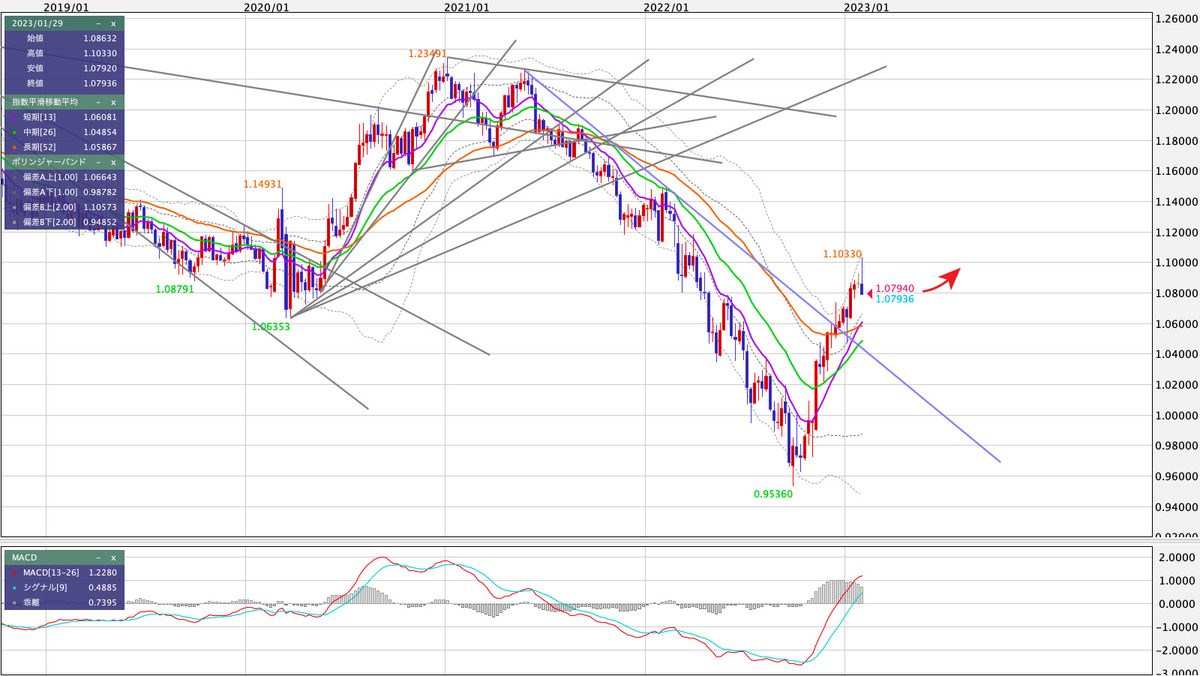Click the 2019/01 date axis label
The image size is (1200, 676).
[66, 6]
